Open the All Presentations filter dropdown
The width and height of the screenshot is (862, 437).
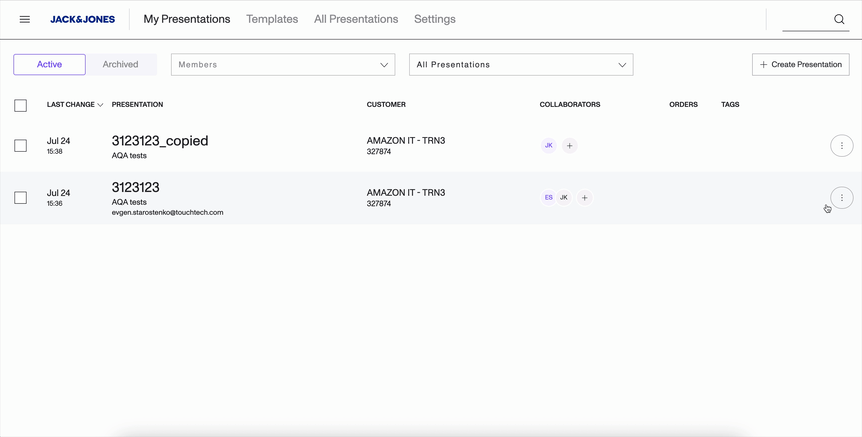point(521,64)
